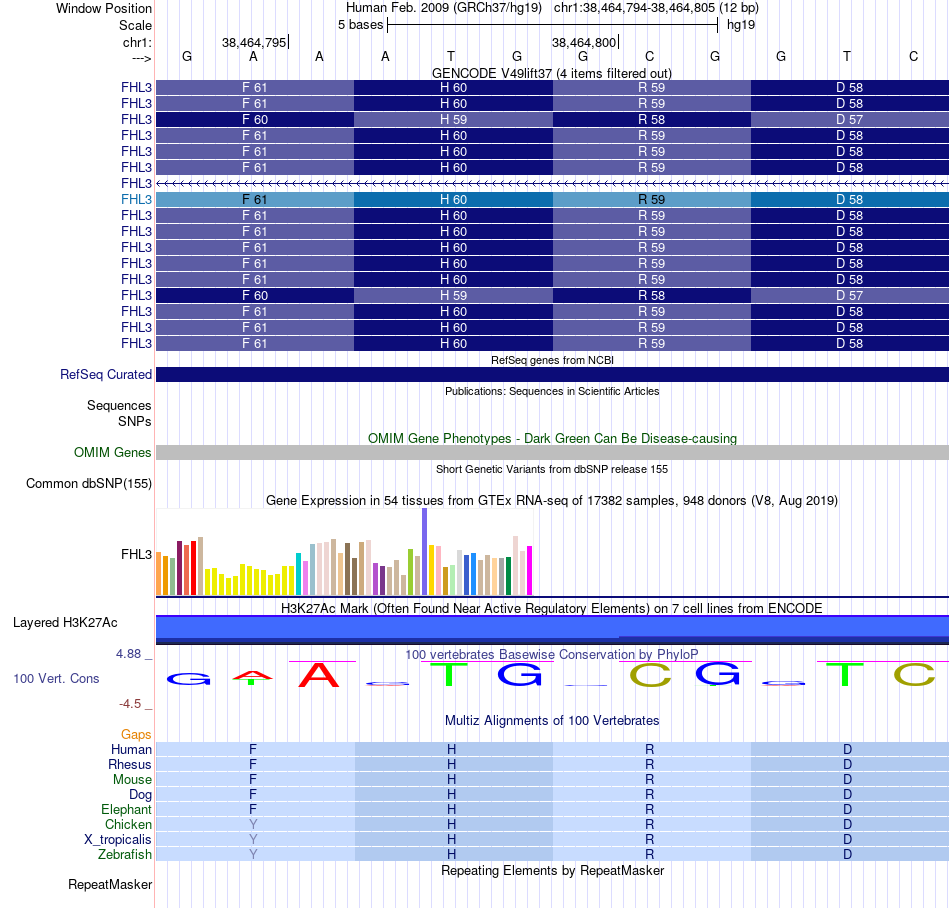Click the Zebrafish species label
Viewport: 950px width, 908px height.
pyautogui.click(x=125, y=854)
